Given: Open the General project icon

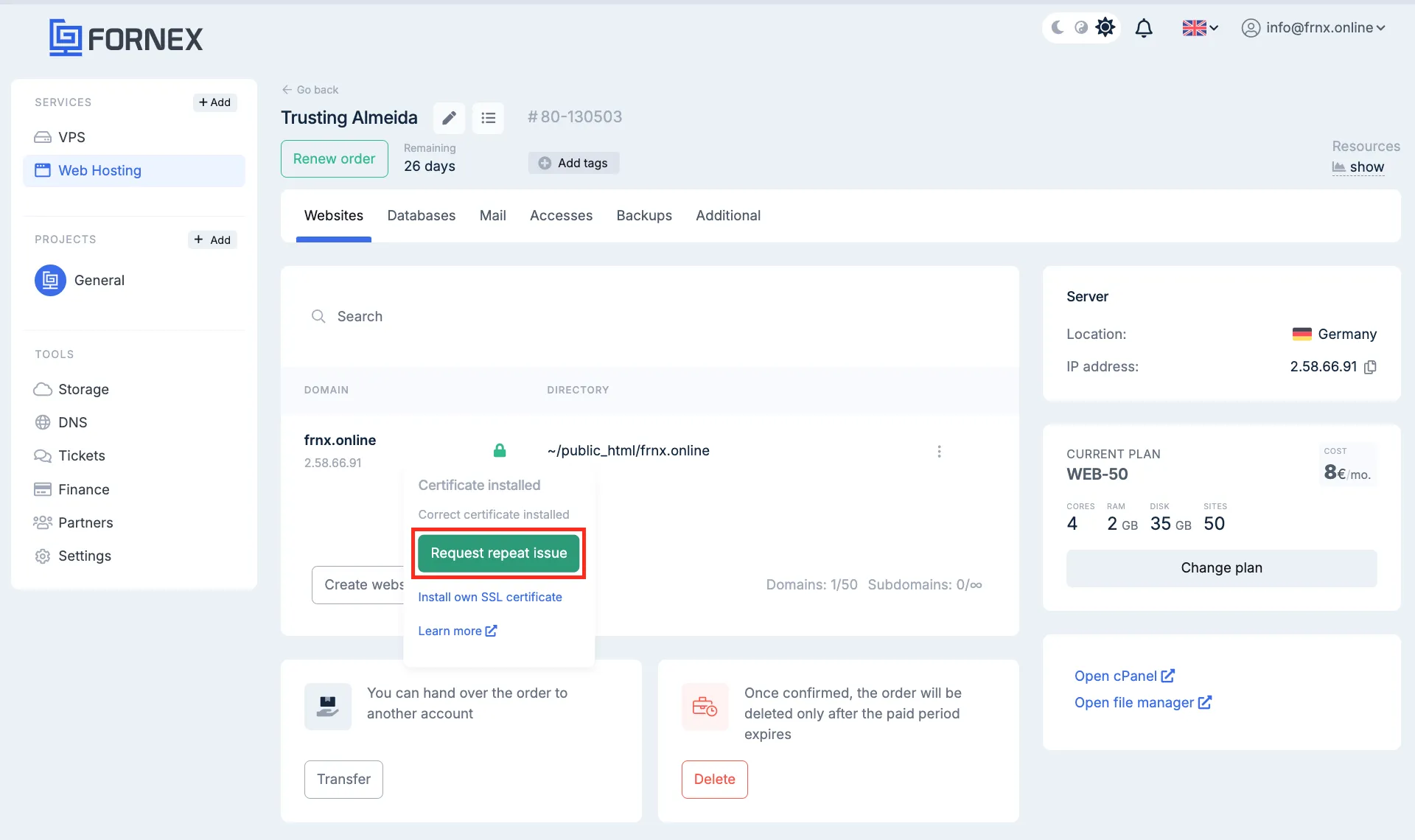Looking at the screenshot, I should pyautogui.click(x=50, y=280).
